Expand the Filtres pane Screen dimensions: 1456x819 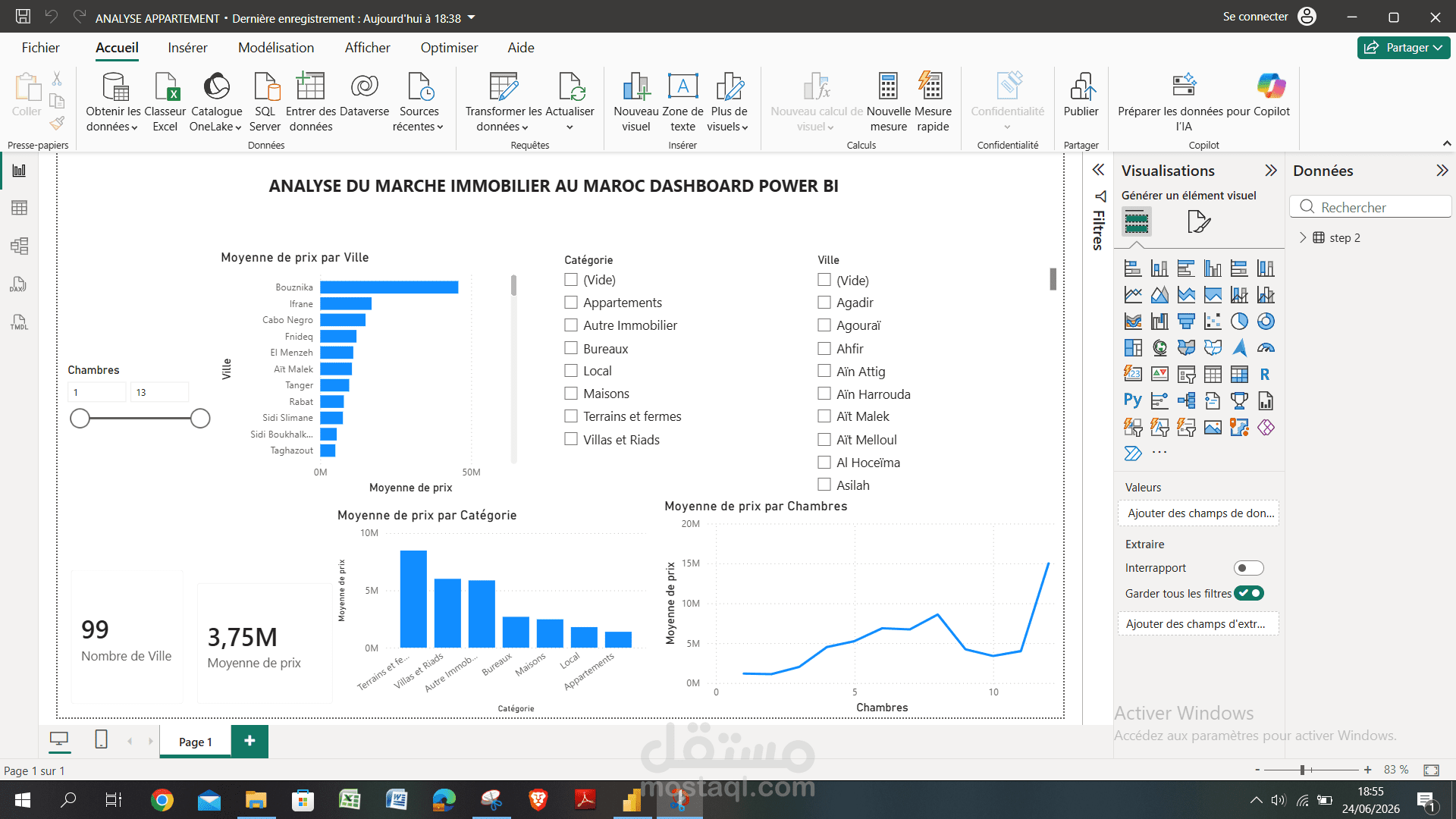[x=1098, y=170]
